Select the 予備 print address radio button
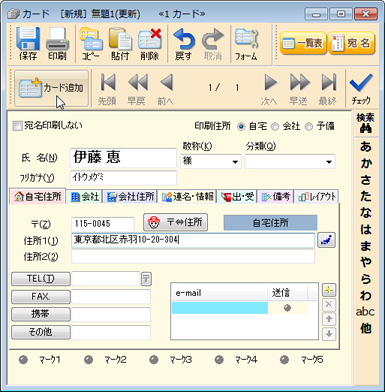The image size is (385, 392). point(309,127)
